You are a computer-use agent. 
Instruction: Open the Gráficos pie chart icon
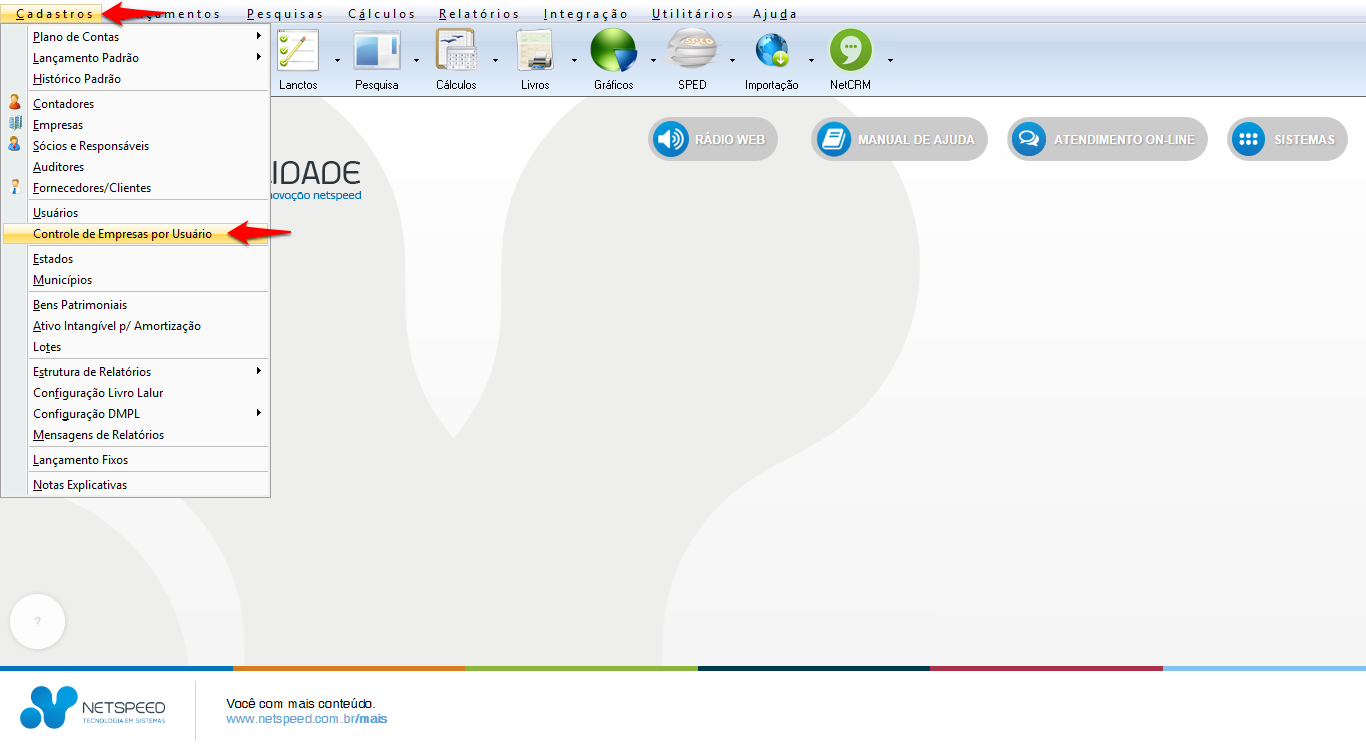(x=613, y=52)
